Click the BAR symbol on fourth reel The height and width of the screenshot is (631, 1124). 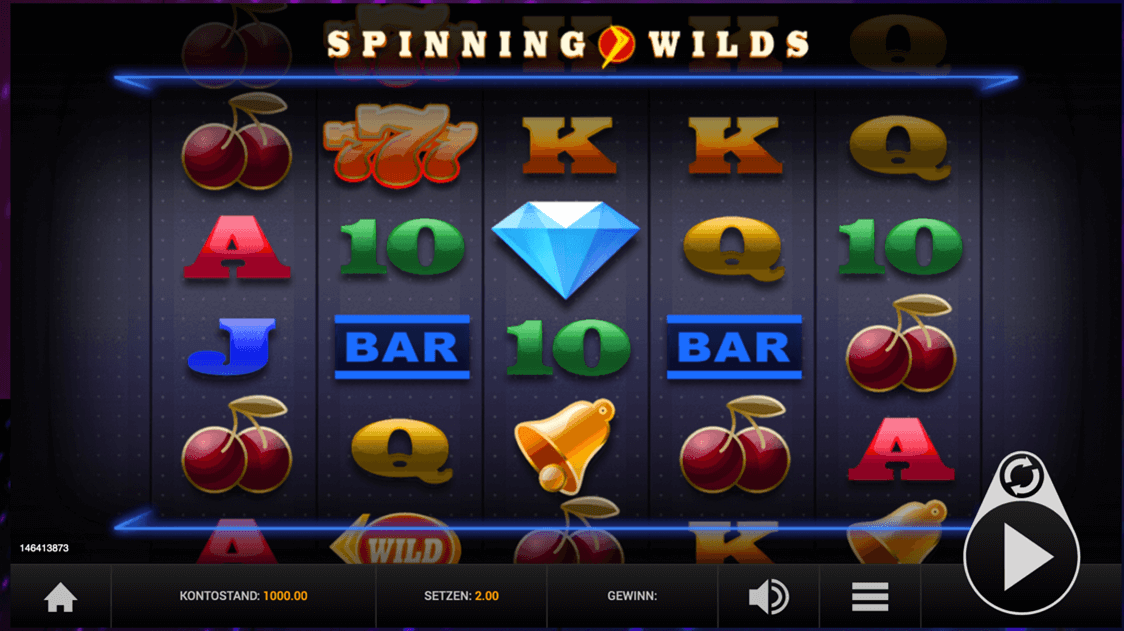(x=734, y=347)
